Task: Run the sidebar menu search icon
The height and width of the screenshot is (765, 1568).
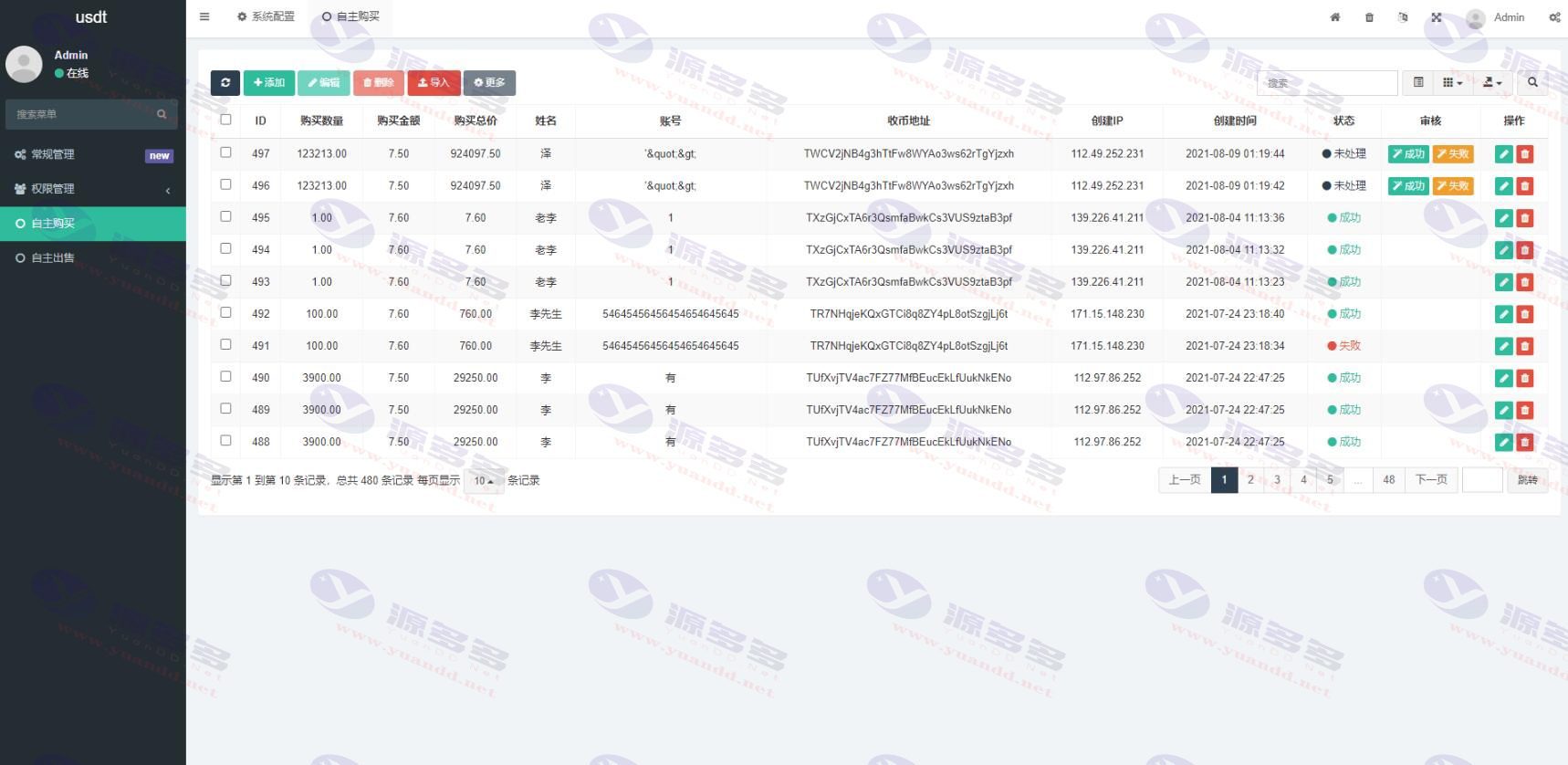Action: click(162, 114)
